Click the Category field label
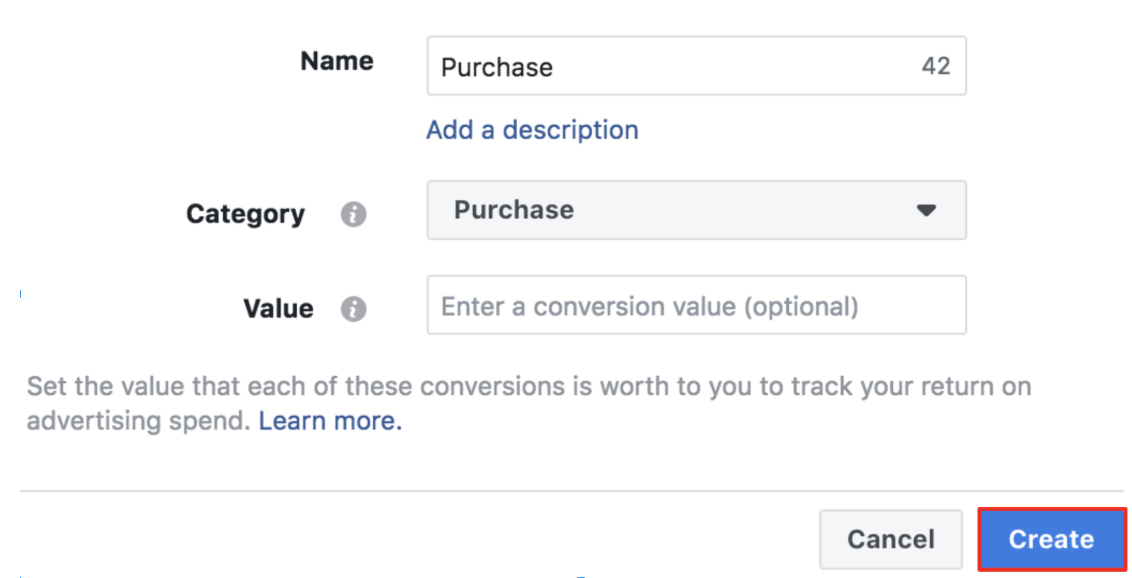 click(x=245, y=214)
